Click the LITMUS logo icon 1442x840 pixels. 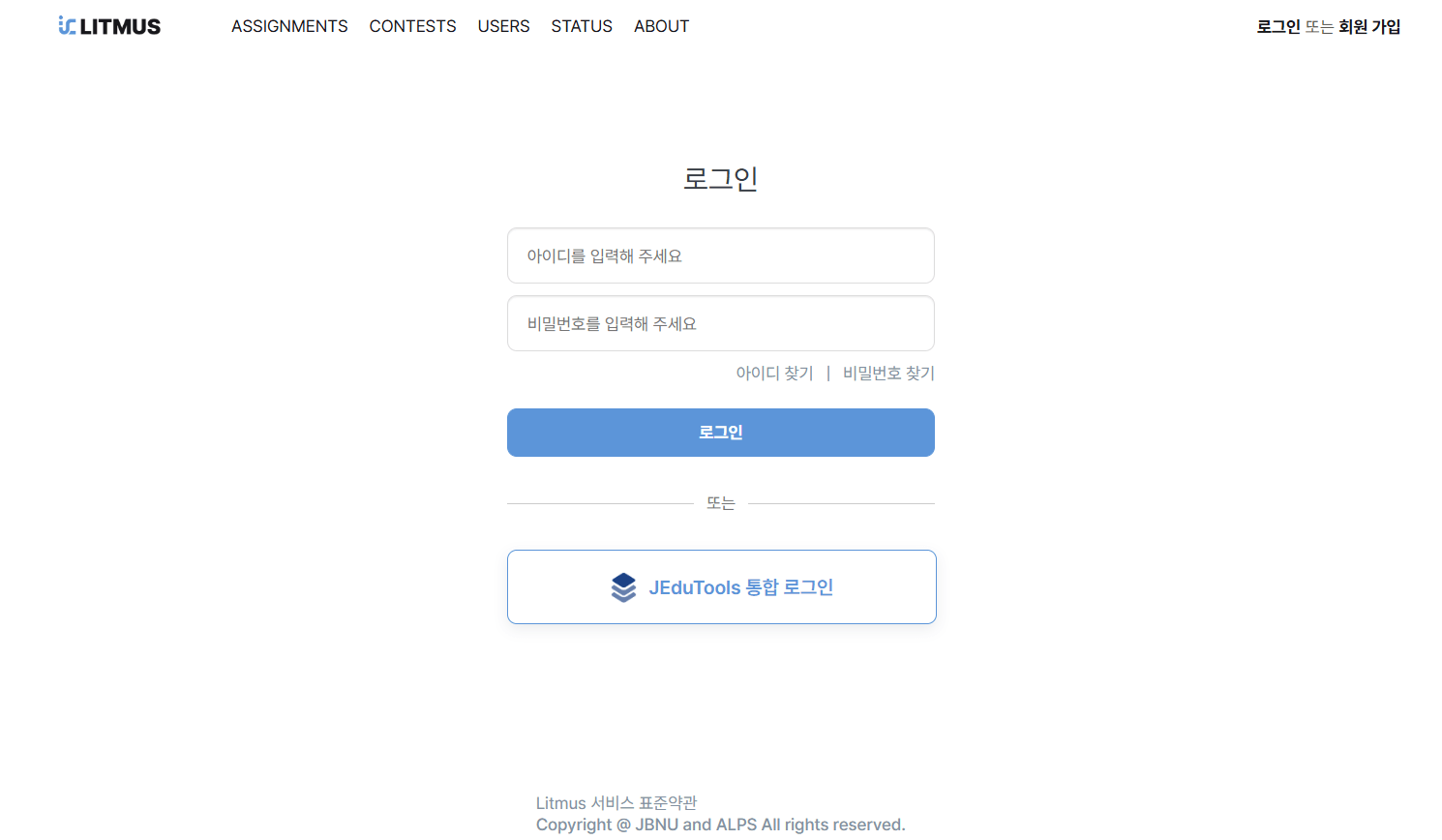(x=67, y=25)
